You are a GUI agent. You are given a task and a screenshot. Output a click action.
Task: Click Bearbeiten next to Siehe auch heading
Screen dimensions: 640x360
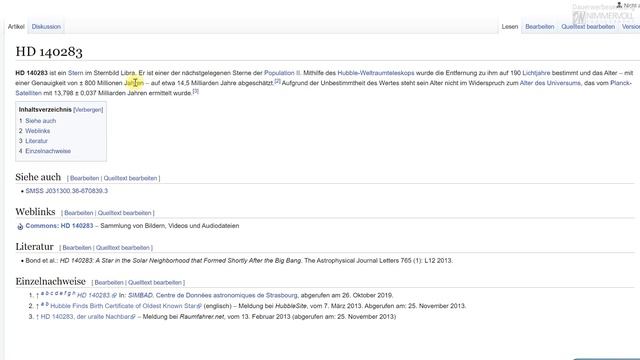pos(84,178)
